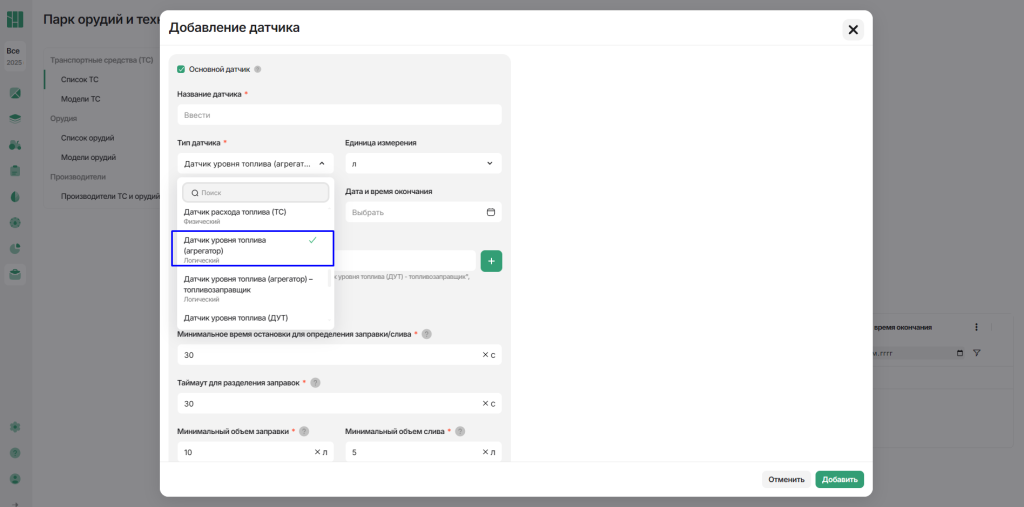Image resolution: width=1024 pixels, height=507 pixels.
Task: Click help icon next to Таймаут для разделения заправок
Action: pyautogui.click(x=315, y=383)
